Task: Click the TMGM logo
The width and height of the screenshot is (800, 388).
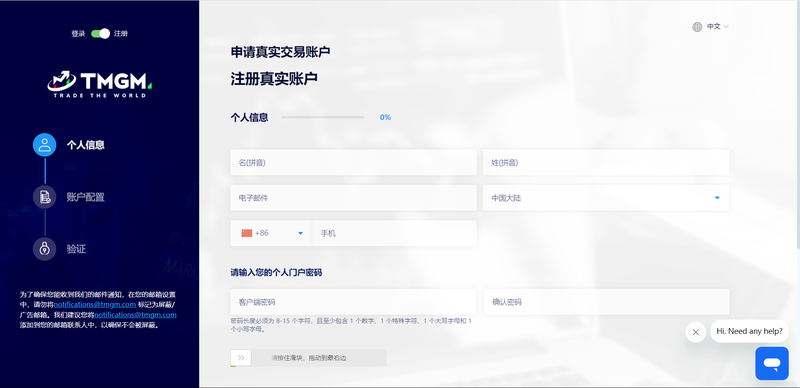Action: coord(100,84)
